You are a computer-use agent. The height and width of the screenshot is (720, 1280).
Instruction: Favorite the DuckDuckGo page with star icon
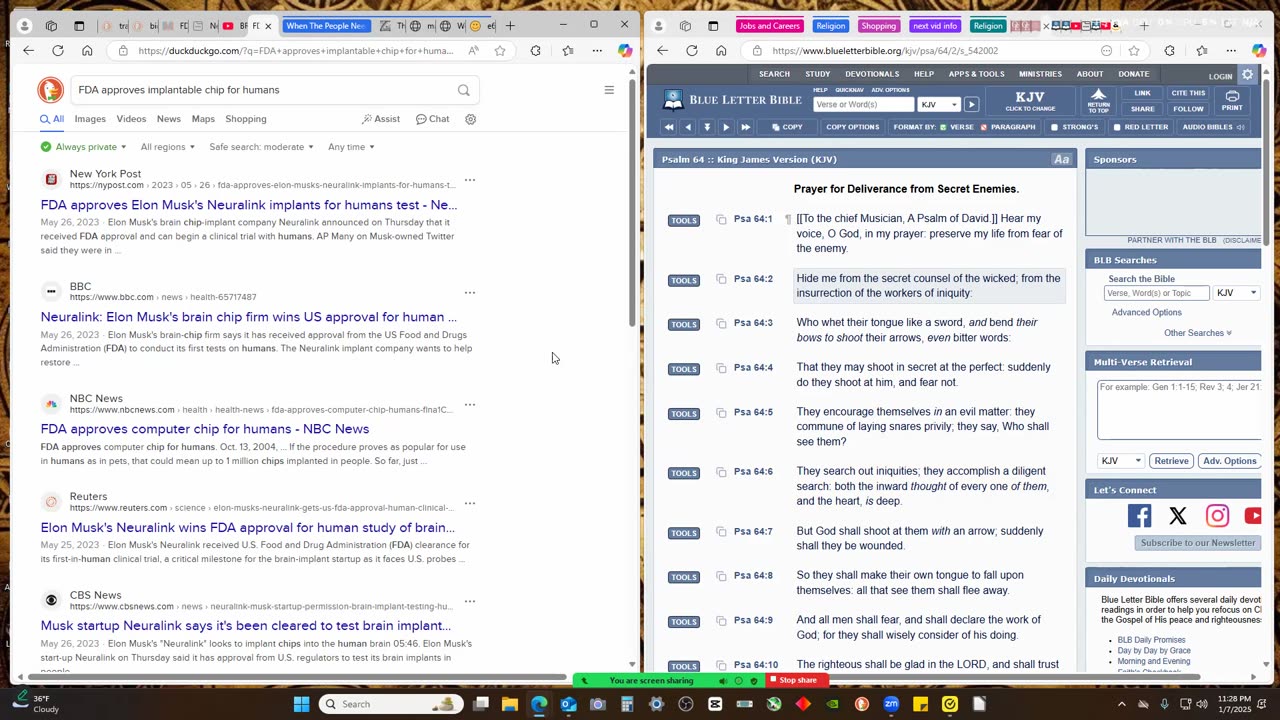click(500, 51)
